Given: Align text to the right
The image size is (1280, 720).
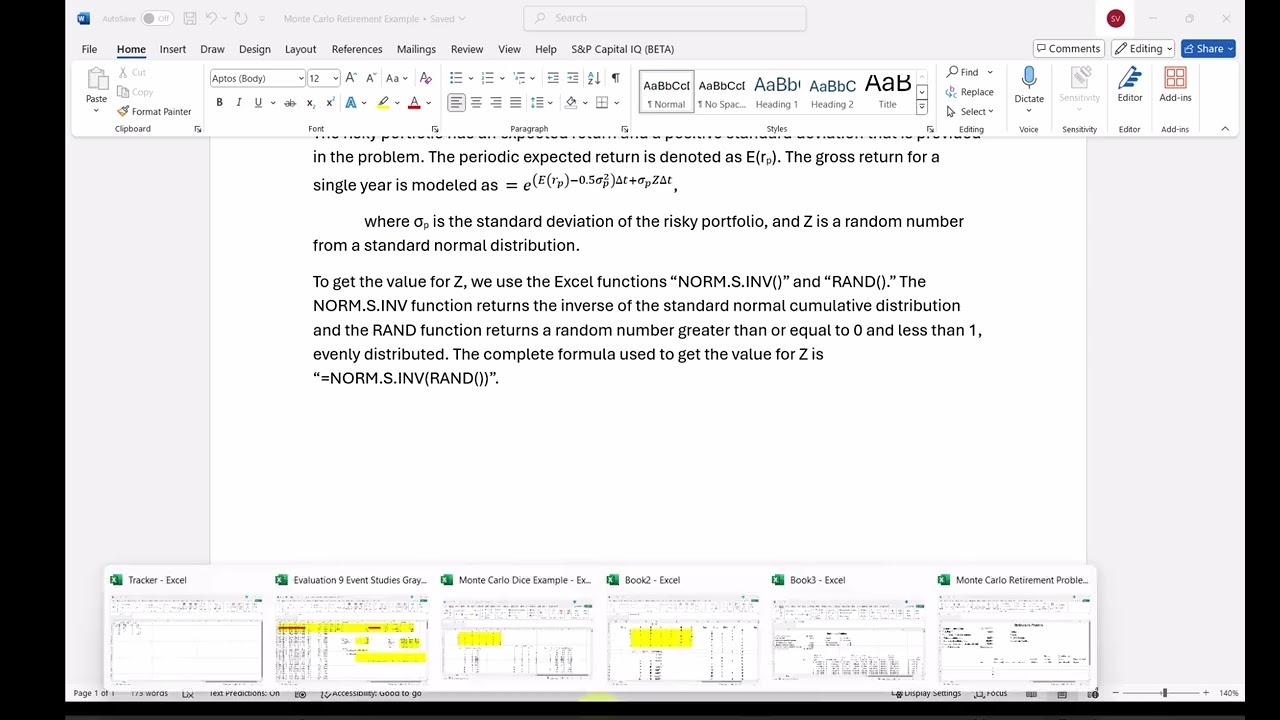Looking at the screenshot, I should click(495, 103).
